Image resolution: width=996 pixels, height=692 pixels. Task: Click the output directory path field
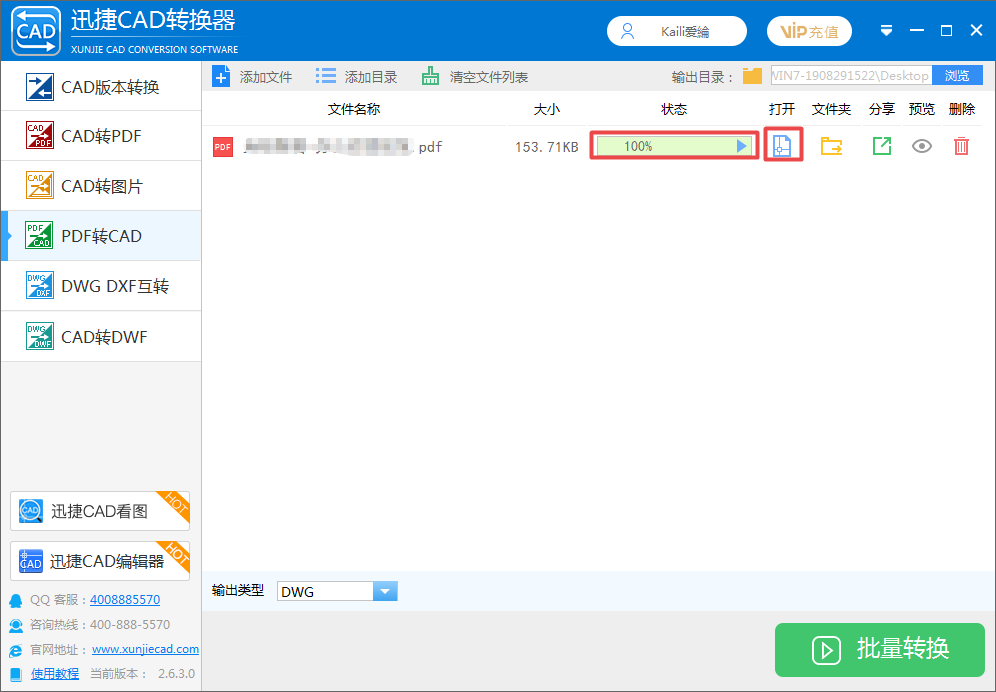click(x=851, y=76)
